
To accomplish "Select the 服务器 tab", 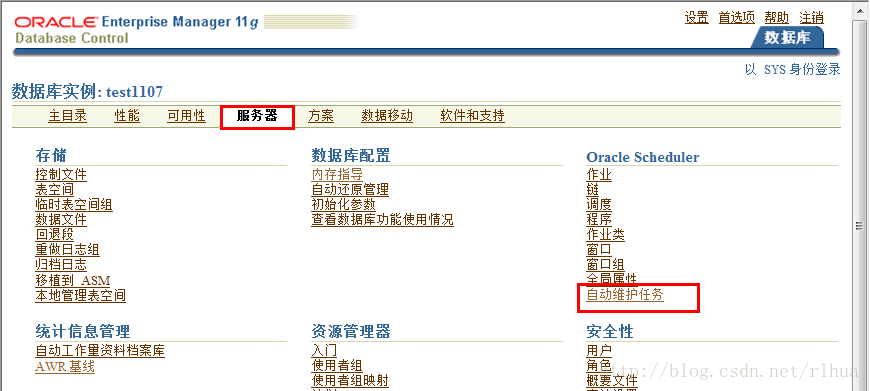I will (257, 116).
